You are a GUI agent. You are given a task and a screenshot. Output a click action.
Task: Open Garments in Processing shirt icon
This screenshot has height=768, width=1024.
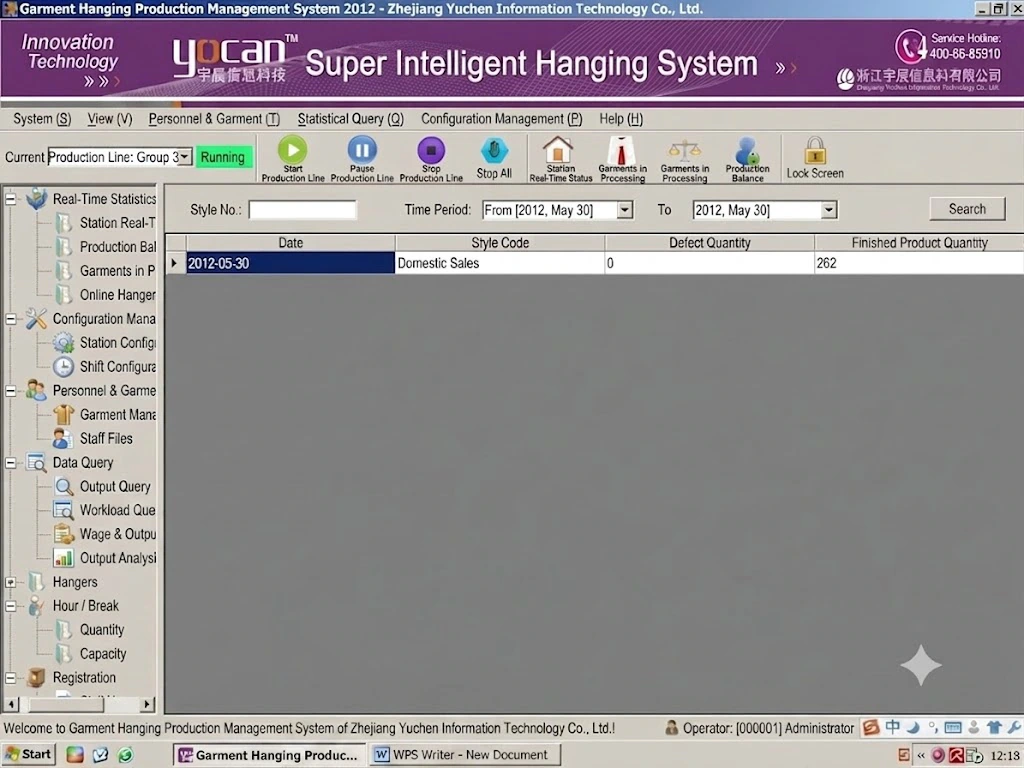[x=622, y=150]
